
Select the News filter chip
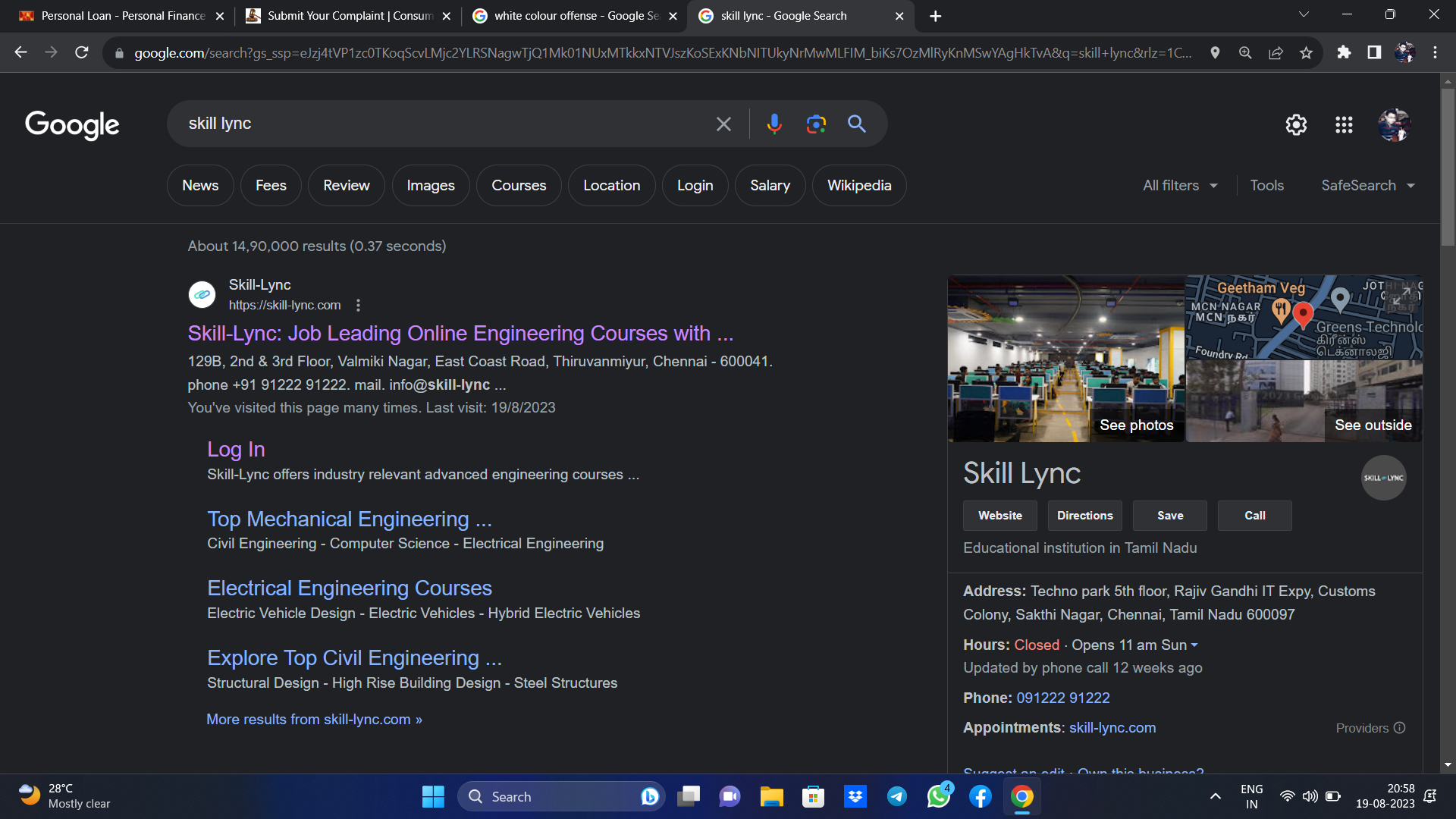click(x=200, y=185)
